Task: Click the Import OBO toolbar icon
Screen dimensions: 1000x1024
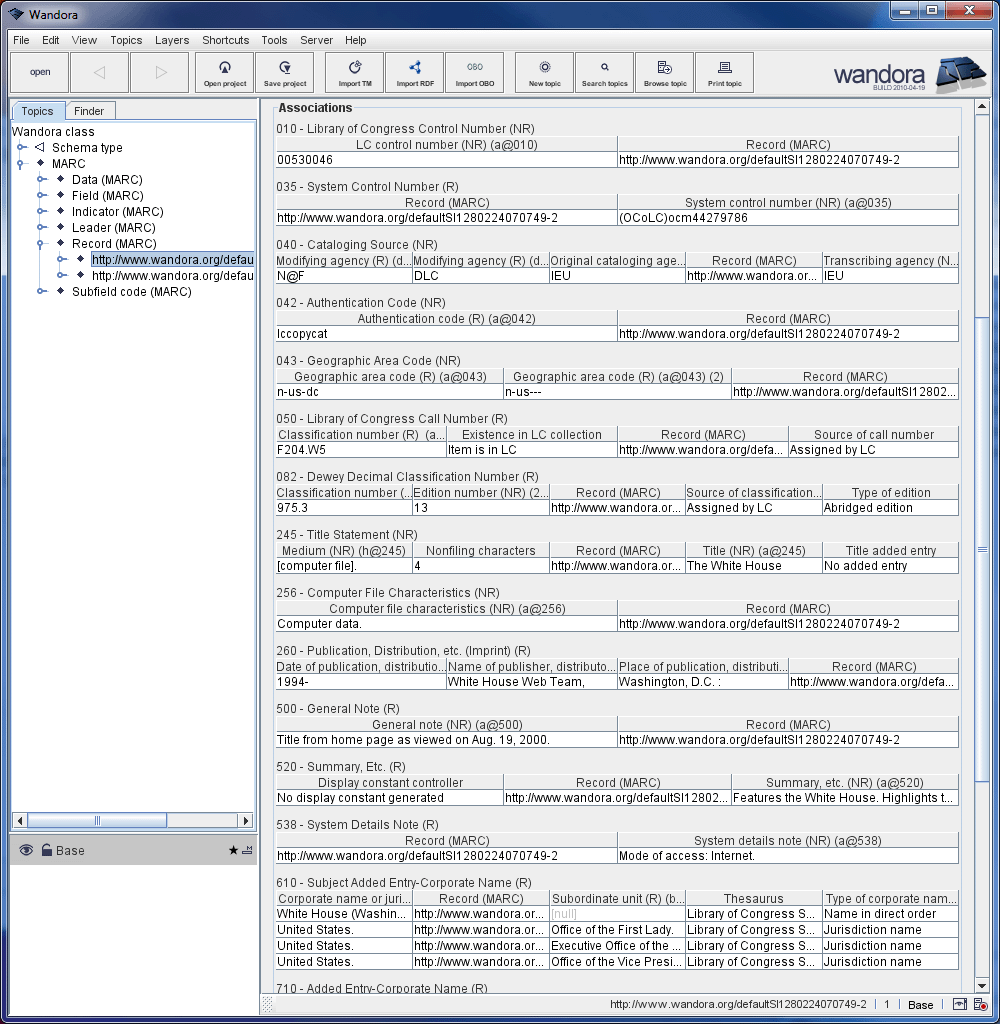Action: tap(475, 72)
